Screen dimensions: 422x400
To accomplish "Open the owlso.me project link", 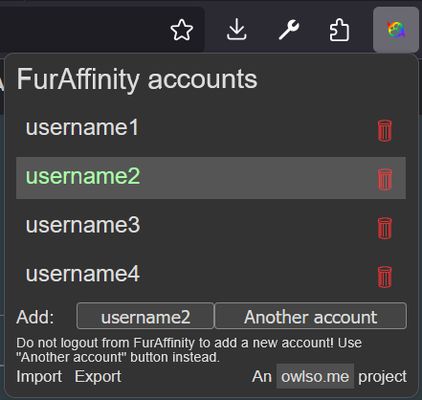I will point(315,376).
